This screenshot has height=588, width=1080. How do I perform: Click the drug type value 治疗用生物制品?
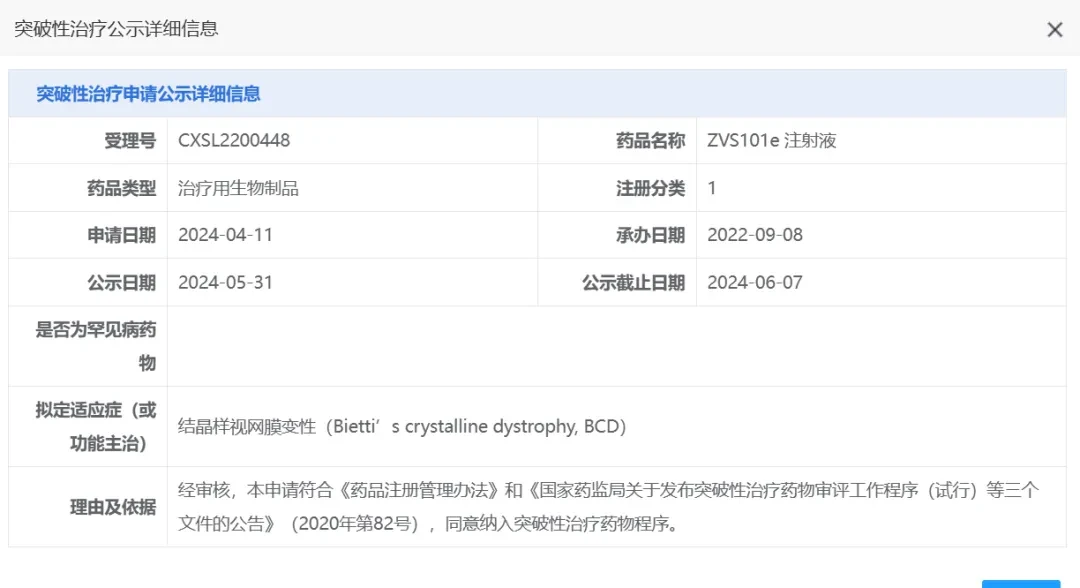tap(238, 188)
